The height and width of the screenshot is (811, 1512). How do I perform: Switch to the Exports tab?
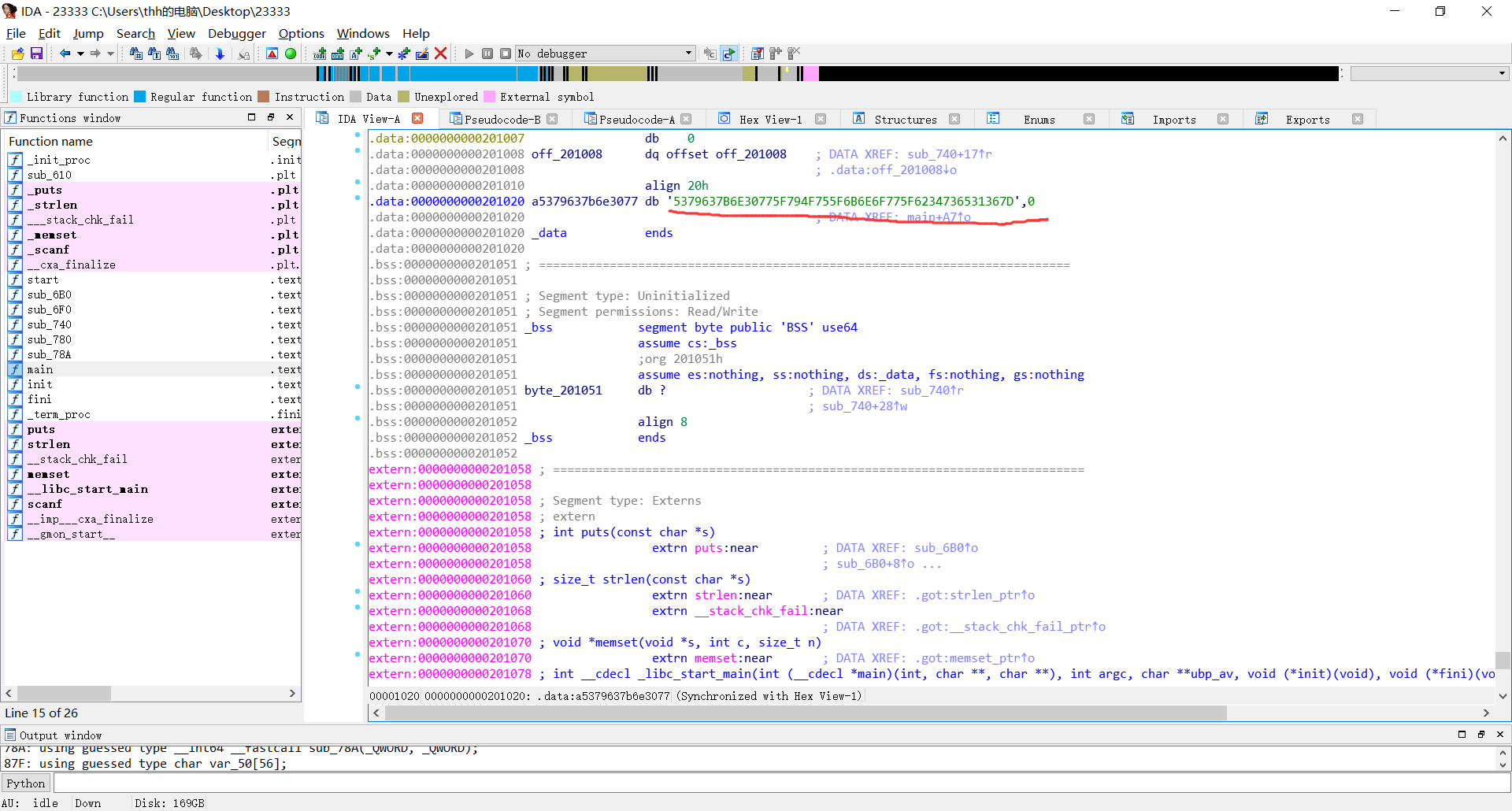(x=1308, y=119)
